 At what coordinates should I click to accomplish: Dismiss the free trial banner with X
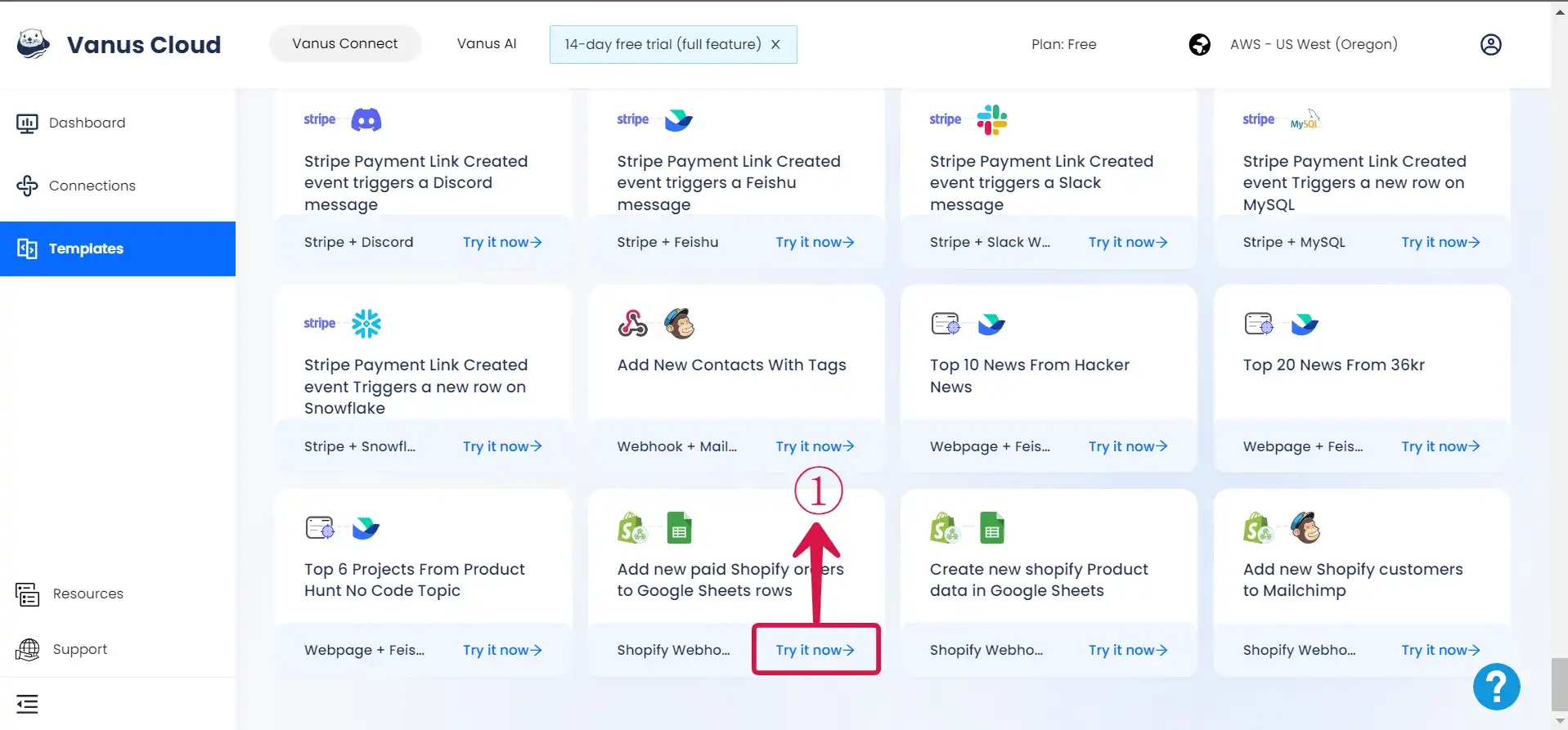(775, 44)
